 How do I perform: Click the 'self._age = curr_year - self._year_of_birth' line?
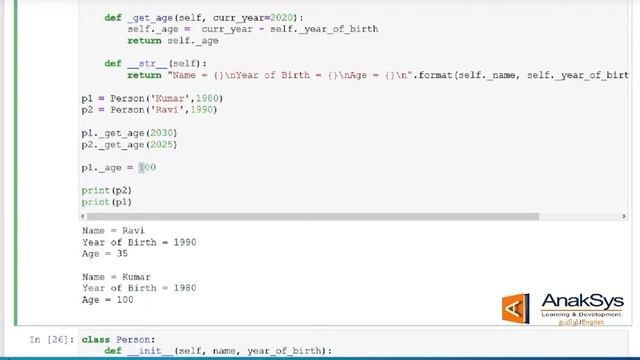pos(253,29)
